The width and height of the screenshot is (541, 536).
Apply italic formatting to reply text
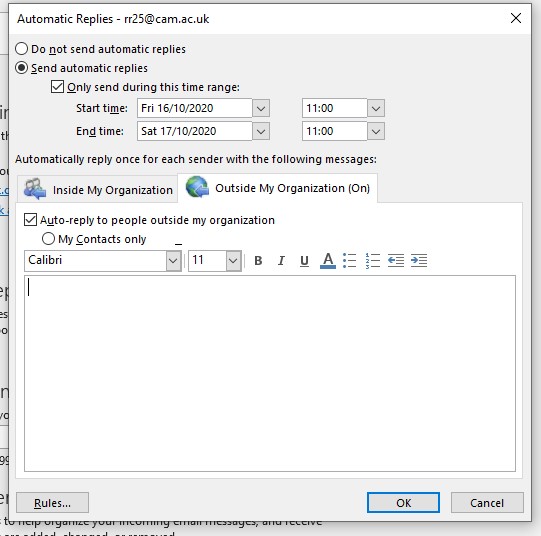click(x=281, y=260)
